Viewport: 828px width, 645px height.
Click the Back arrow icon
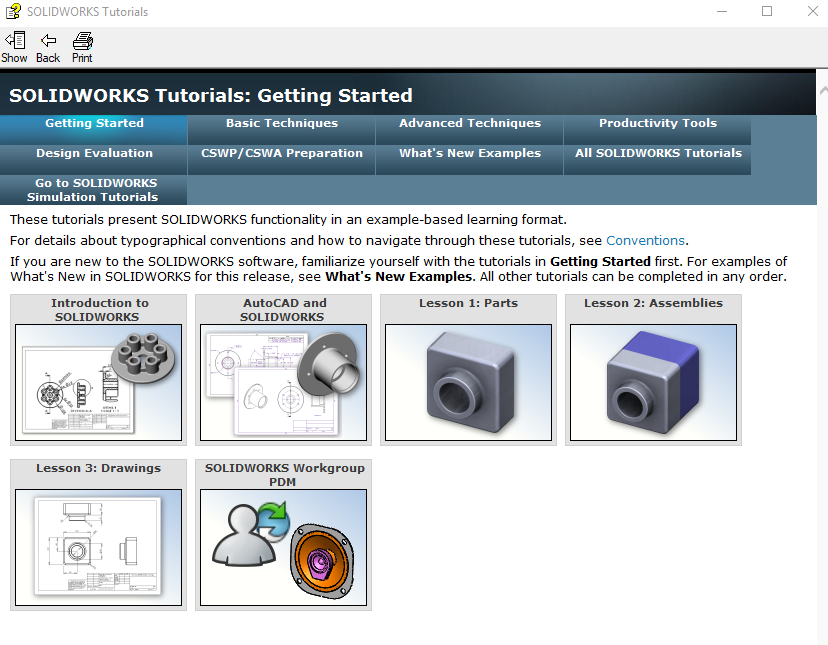[x=48, y=40]
